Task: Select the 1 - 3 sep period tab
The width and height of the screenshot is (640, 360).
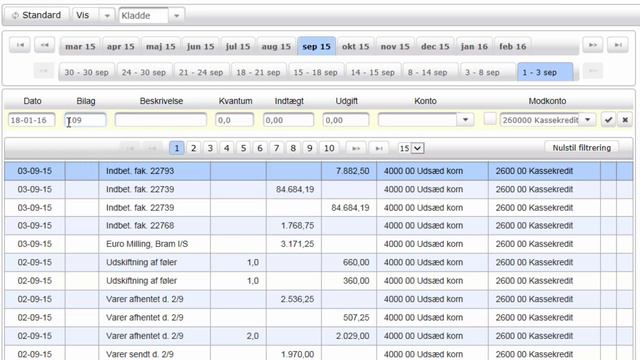Action: tap(545, 72)
